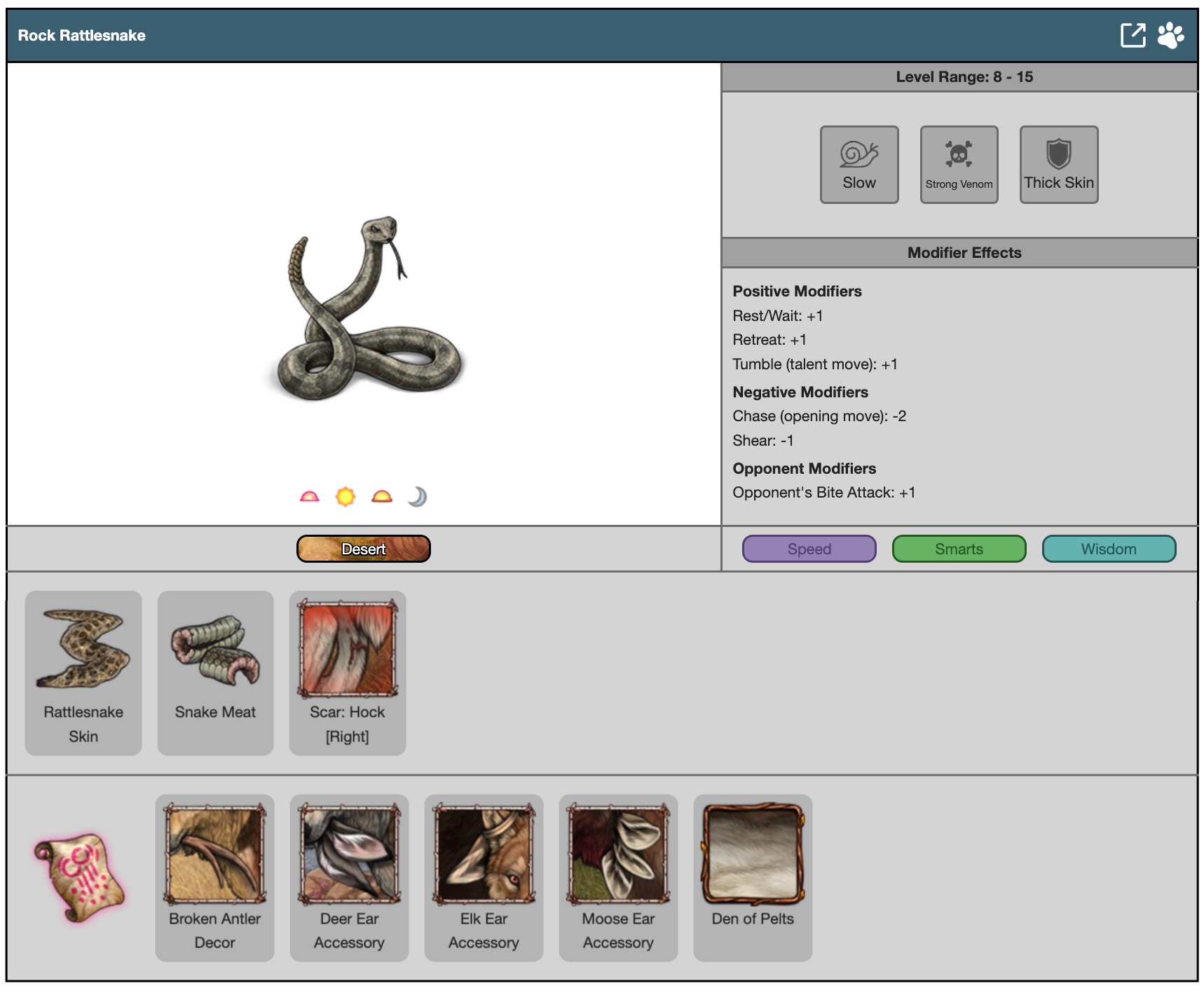Open the Rattlesnake Skin item
The image size is (1204, 993).
coord(83,673)
